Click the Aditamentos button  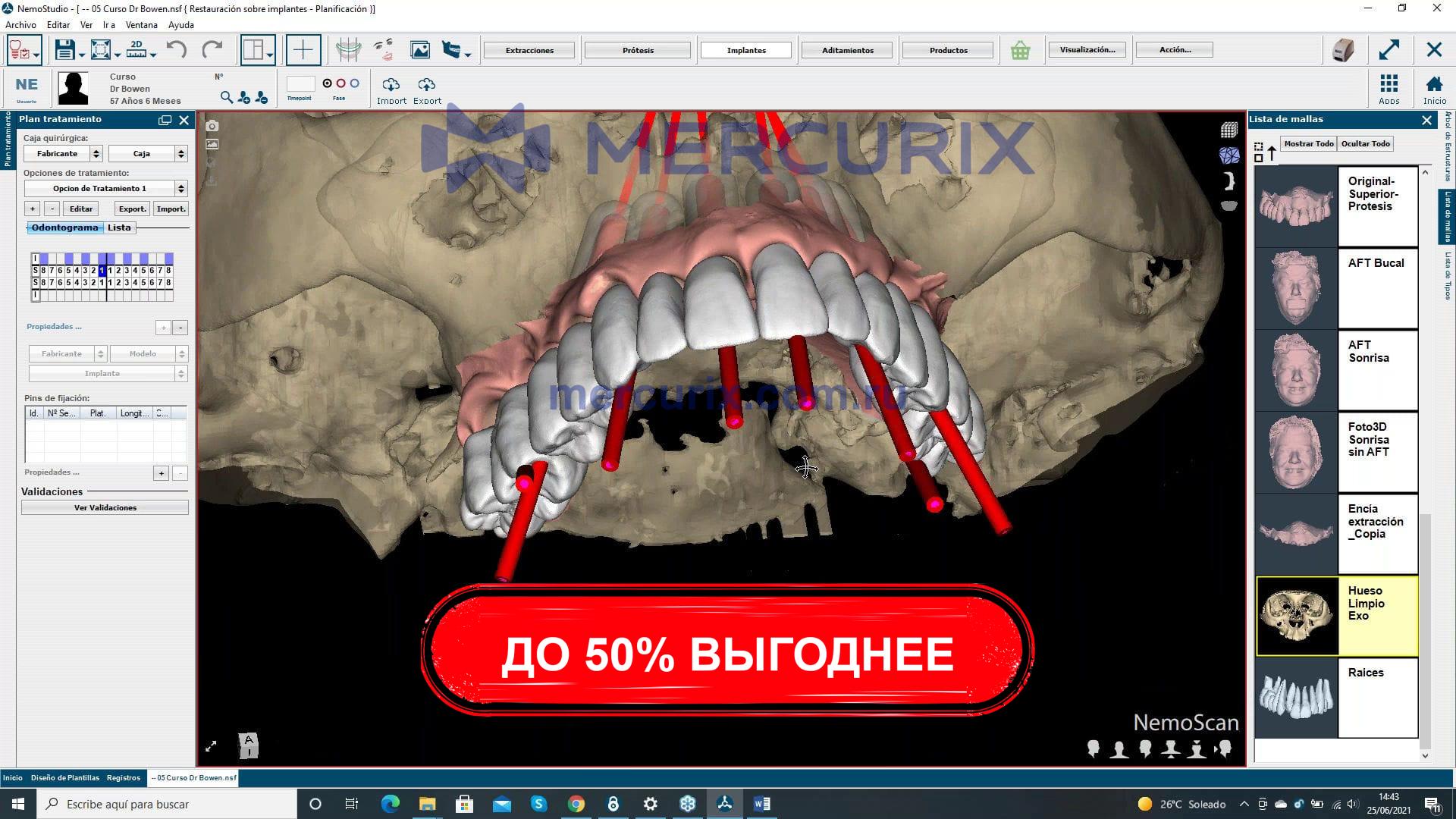click(848, 50)
